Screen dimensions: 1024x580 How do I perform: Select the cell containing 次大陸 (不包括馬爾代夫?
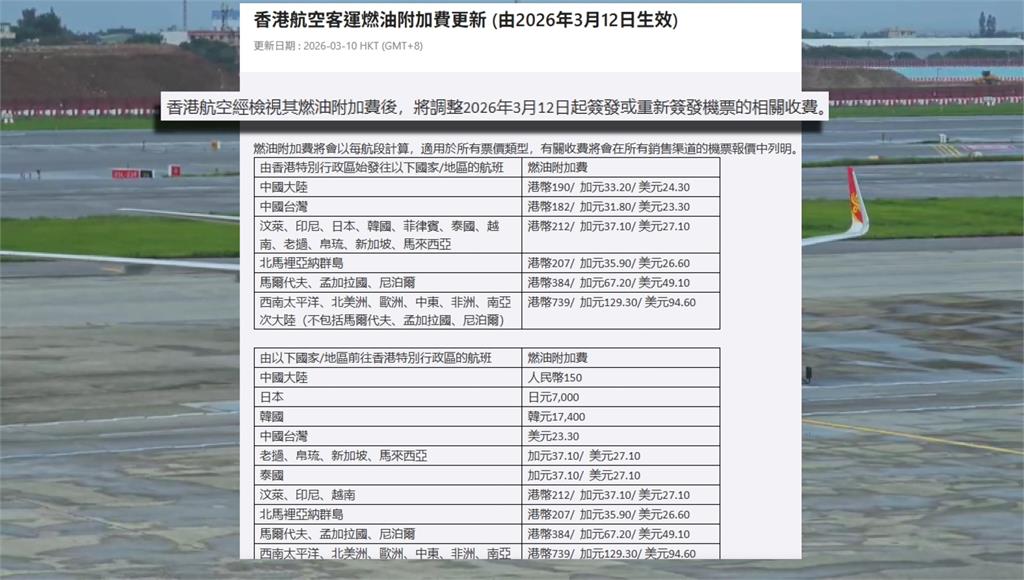pyautogui.click(x=387, y=320)
